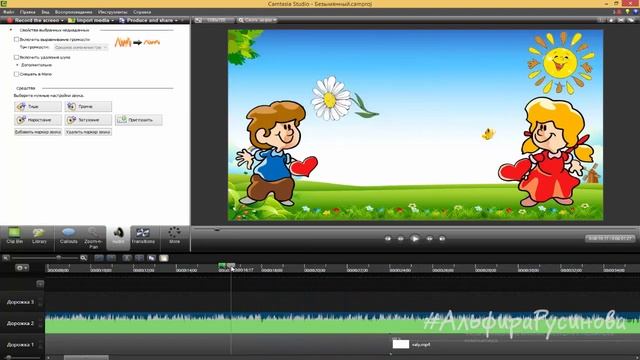The width and height of the screenshot is (640, 360).
Task: Click the Нарастание fade in button
Action: point(38,120)
